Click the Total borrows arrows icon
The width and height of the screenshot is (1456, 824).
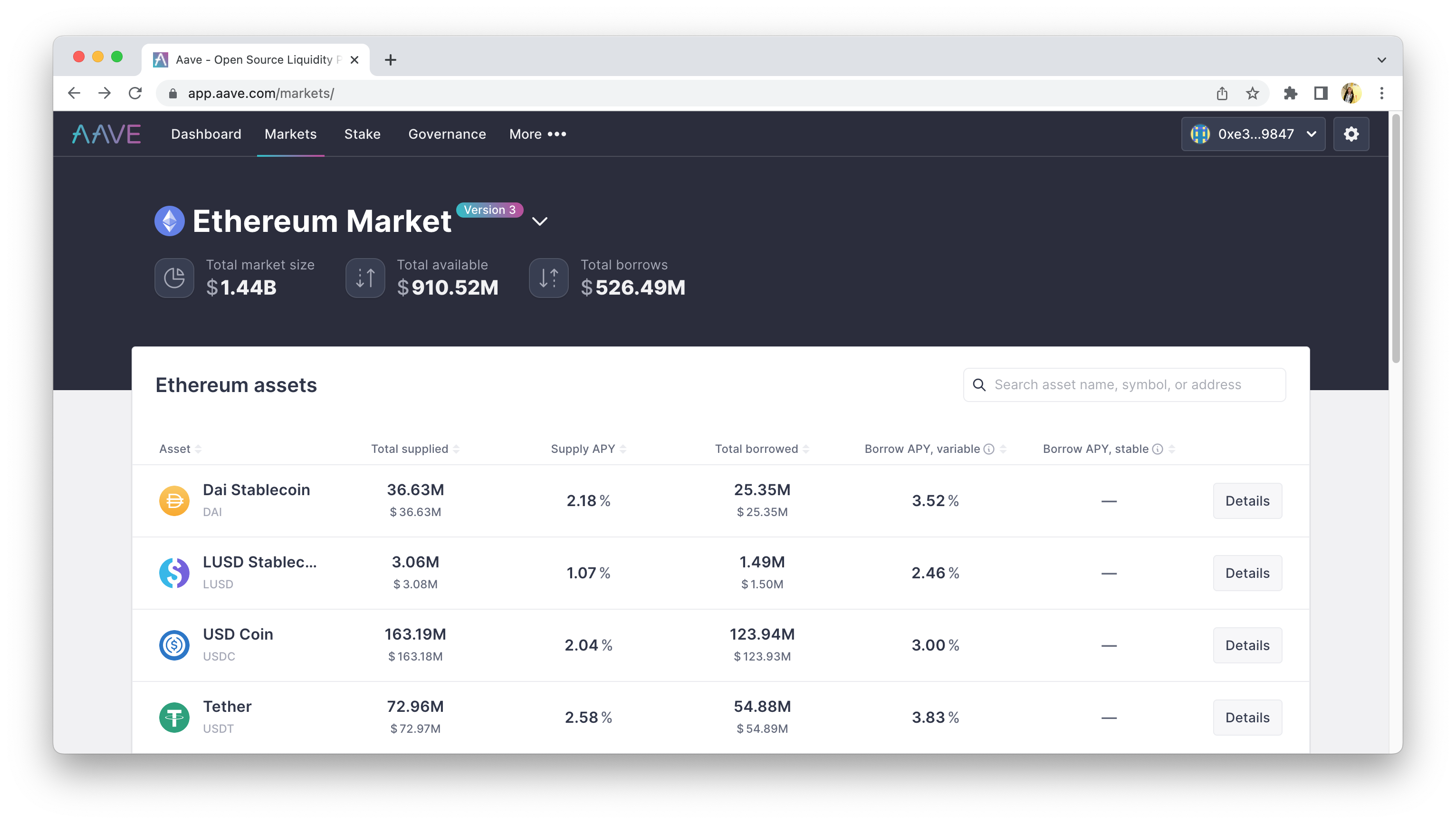548,278
